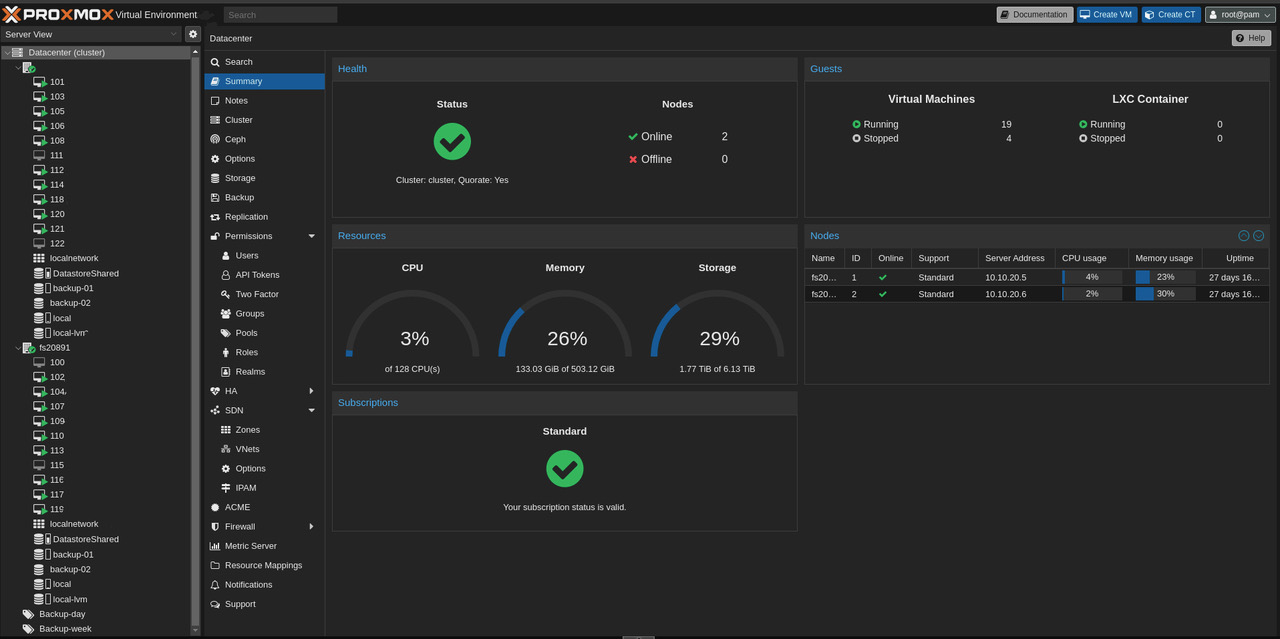Screen dimensions: 1280x639
Task: Open the ACME certificate management
Action: (236, 507)
